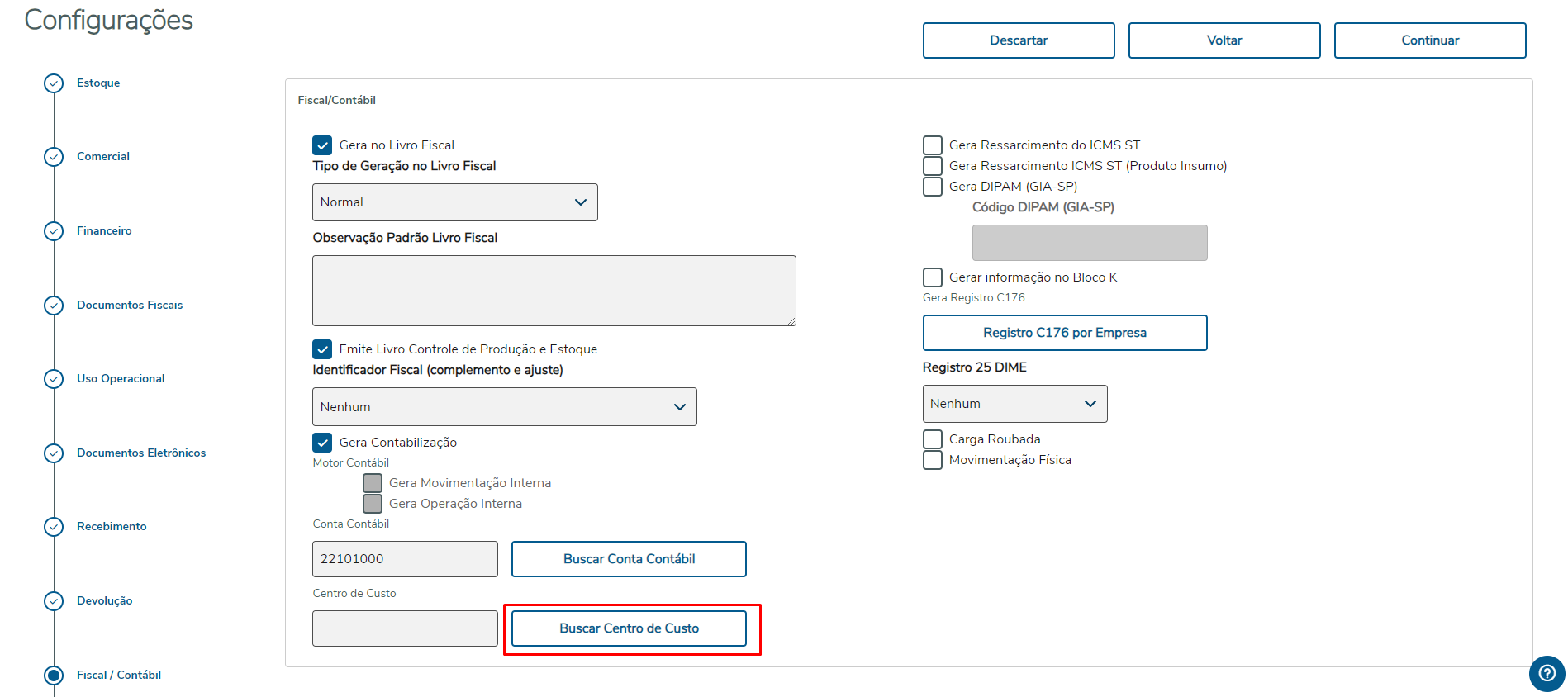
Task: Click the Estoque step circle icon
Action: click(54, 83)
